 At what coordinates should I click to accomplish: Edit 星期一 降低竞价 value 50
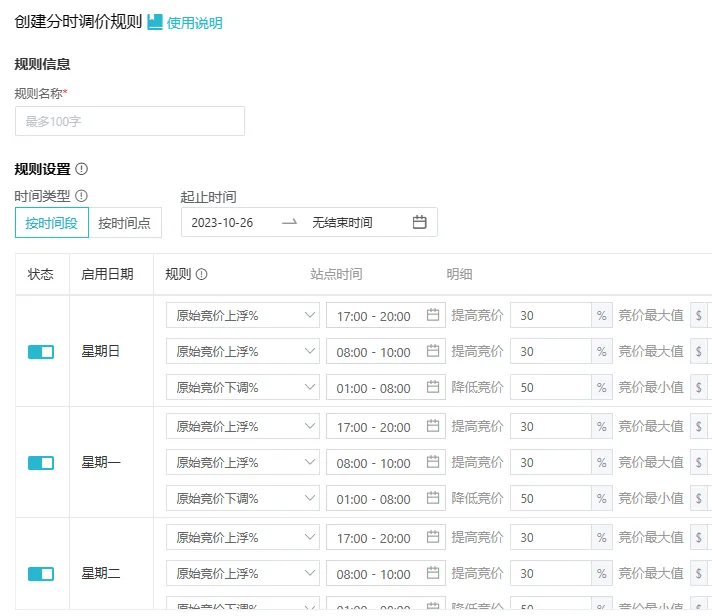pyautogui.click(x=551, y=498)
